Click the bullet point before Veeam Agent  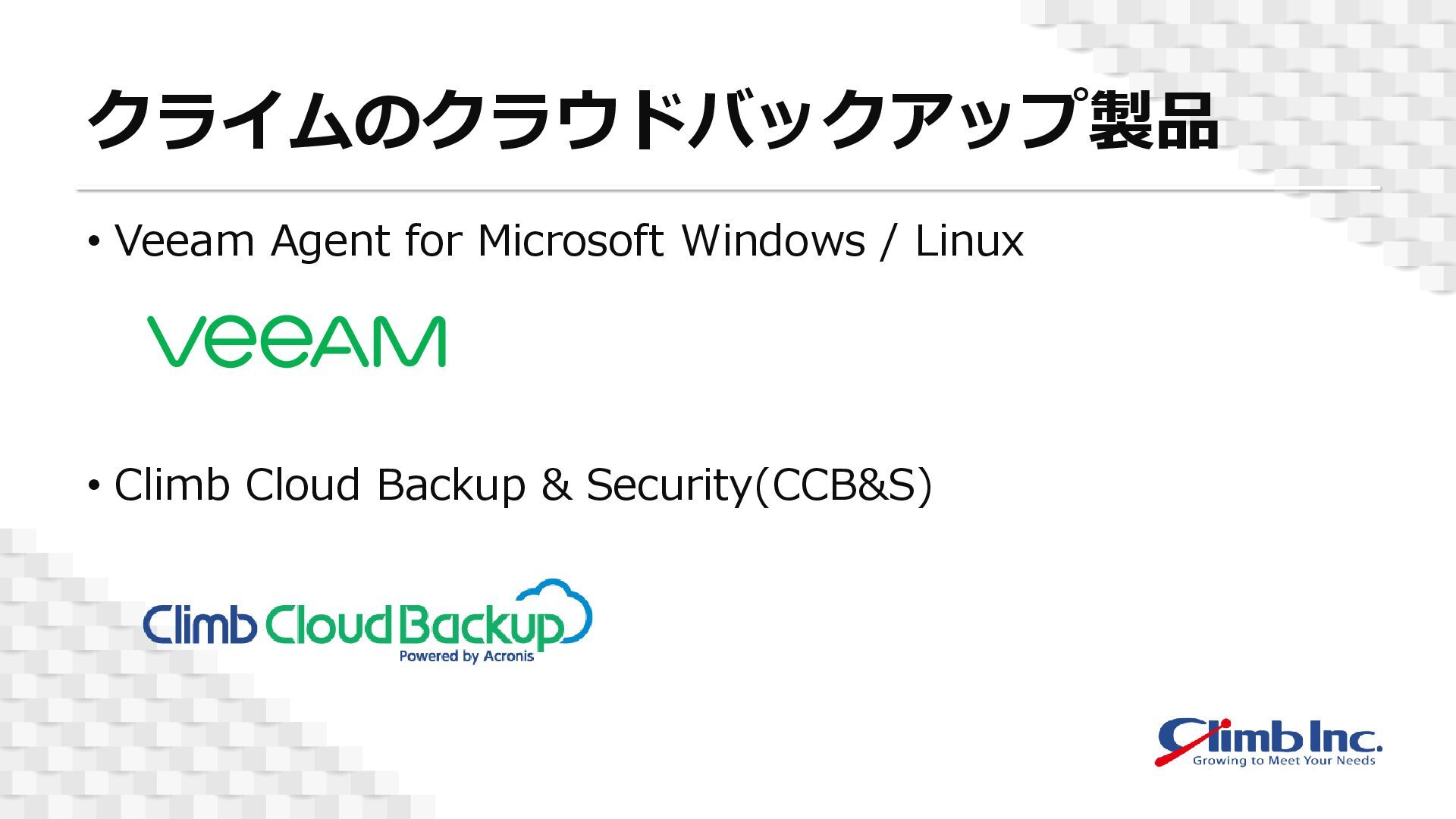[94, 242]
